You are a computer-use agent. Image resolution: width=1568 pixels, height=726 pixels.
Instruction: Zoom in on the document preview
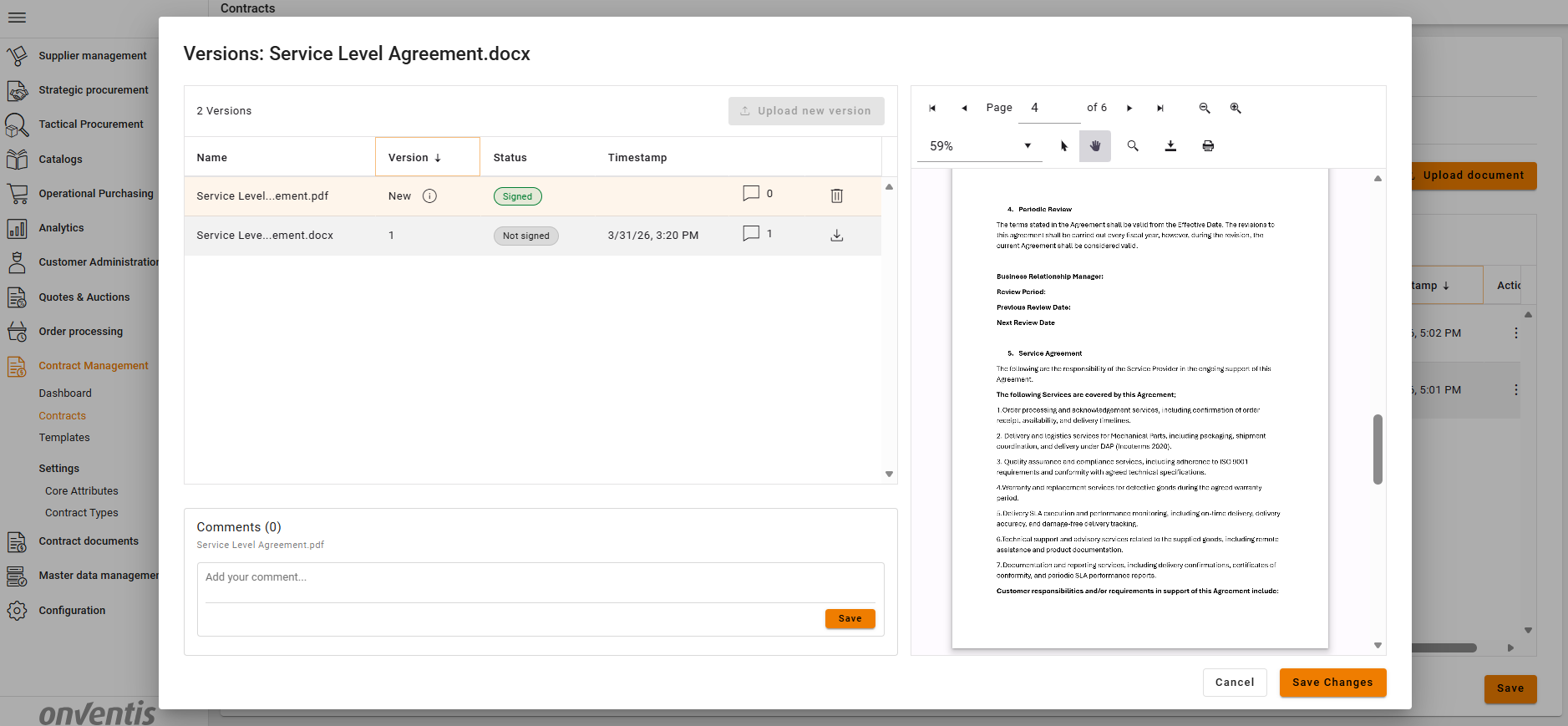1236,108
